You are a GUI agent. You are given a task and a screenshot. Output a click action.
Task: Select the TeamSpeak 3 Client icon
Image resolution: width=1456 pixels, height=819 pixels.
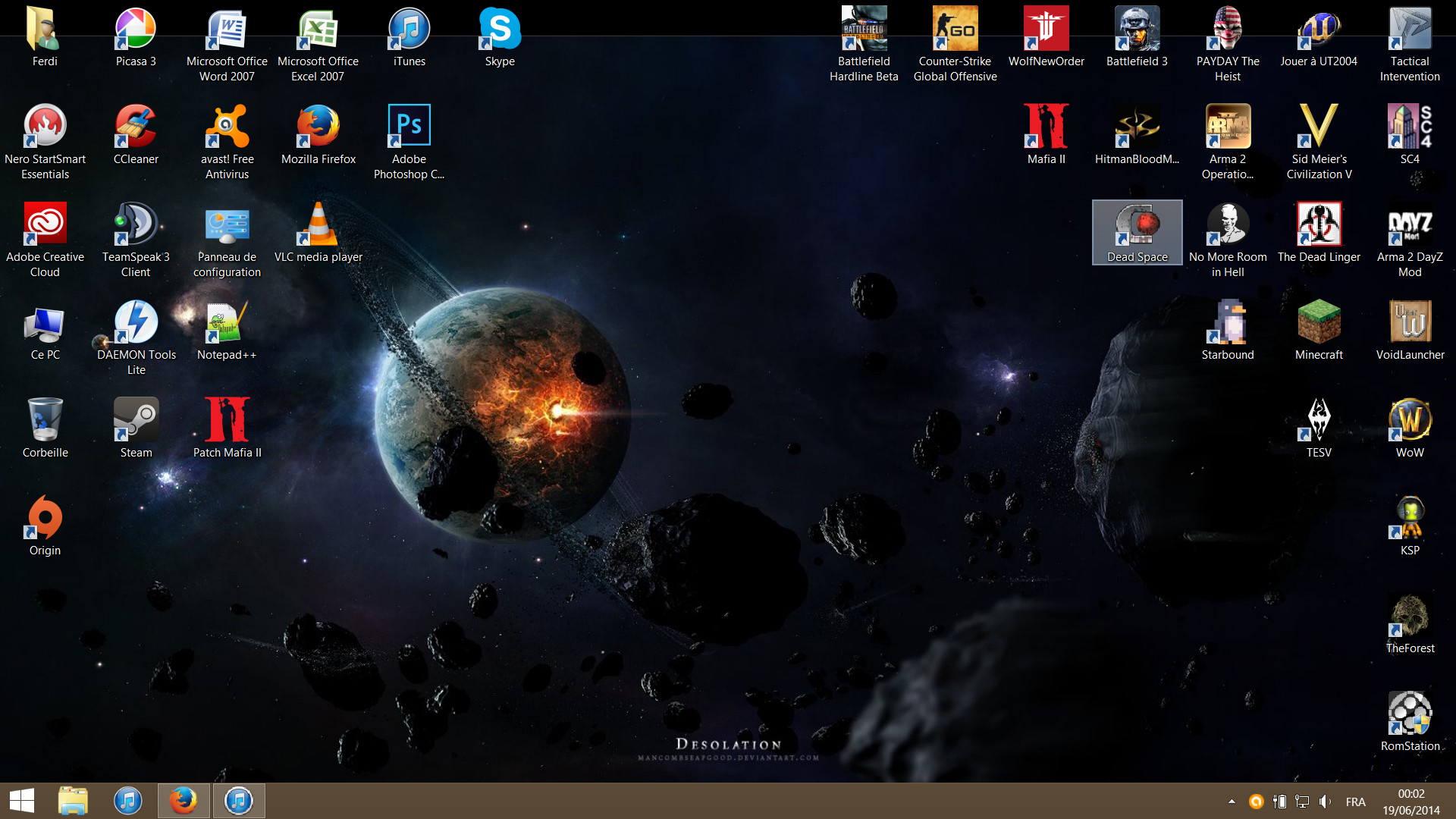(x=136, y=240)
